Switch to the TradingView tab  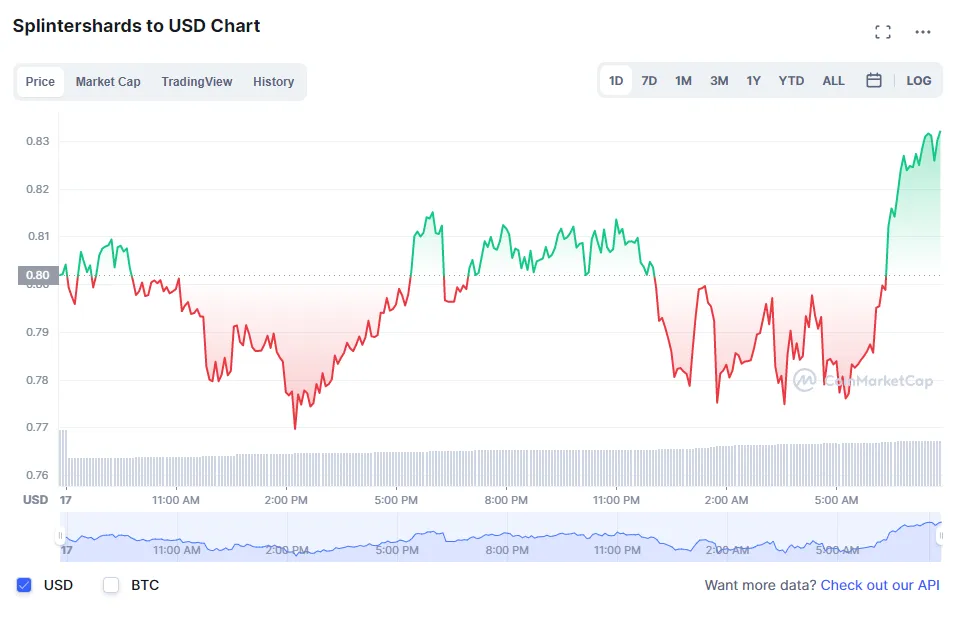click(197, 81)
